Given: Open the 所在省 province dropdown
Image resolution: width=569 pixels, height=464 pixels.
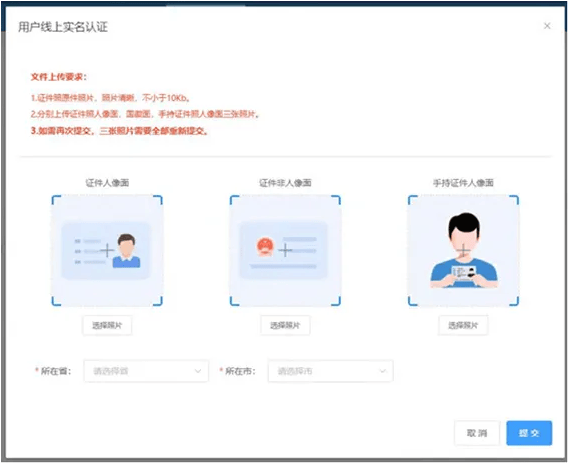Looking at the screenshot, I should 146,371.
